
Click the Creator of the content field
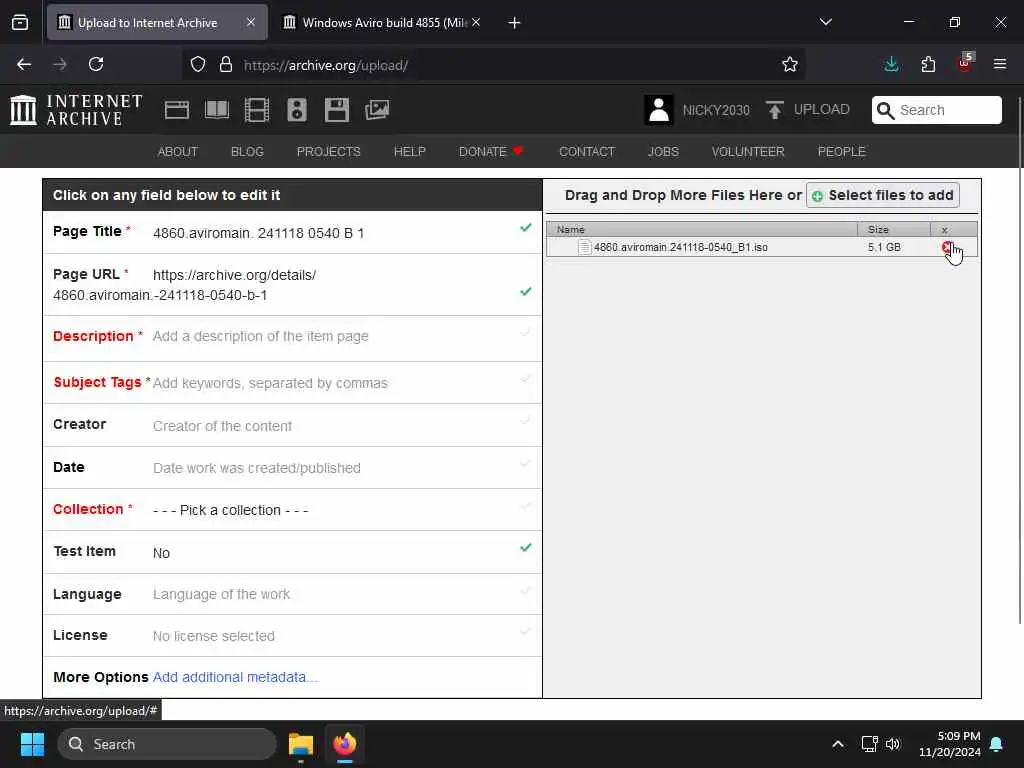pos(222,426)
